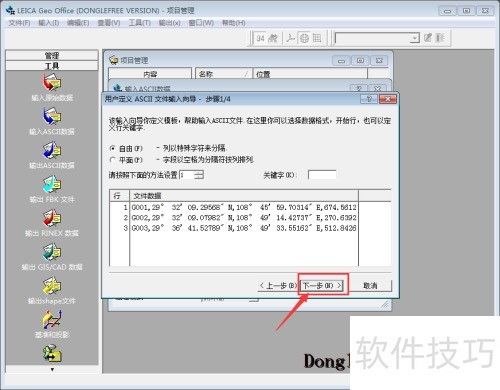The width and height of the screenshot is (500, 390).
Task: Click the 取消 button in the wizard
Action: [370, 285]
